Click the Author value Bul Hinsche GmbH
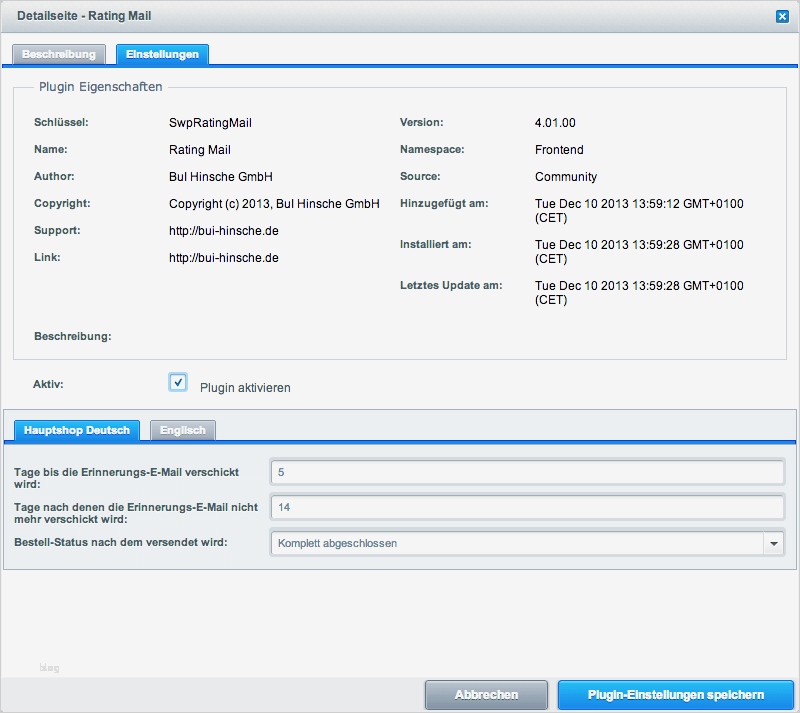800x713 pixels. click(220, 177)
